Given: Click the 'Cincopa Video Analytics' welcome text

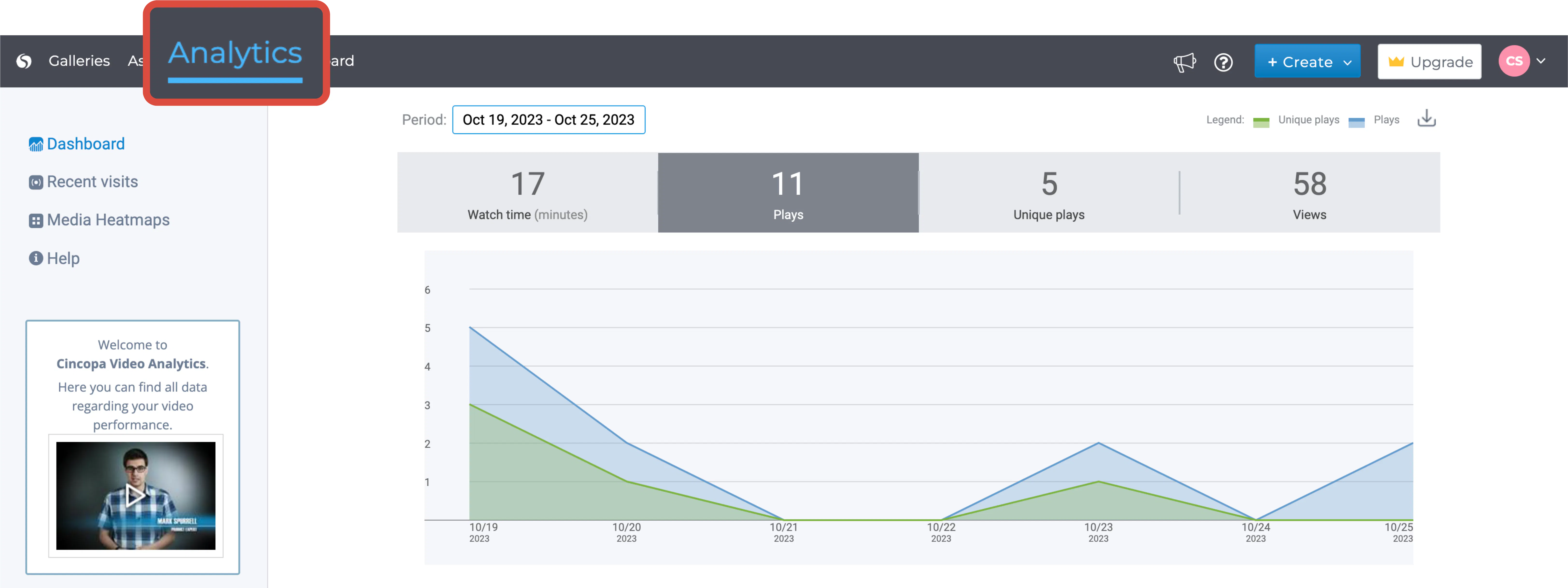Looking at the screenshot, I should coord(132,364).
